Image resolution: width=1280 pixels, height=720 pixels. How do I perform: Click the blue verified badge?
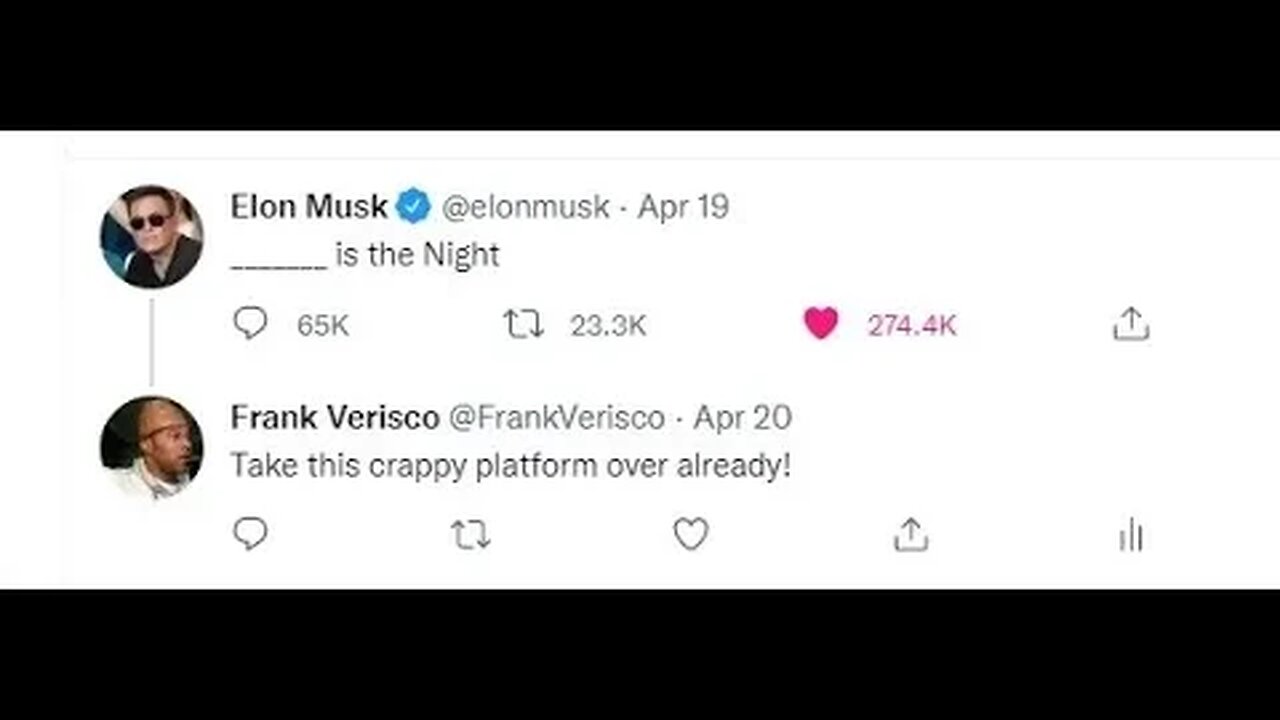[413, 207]
